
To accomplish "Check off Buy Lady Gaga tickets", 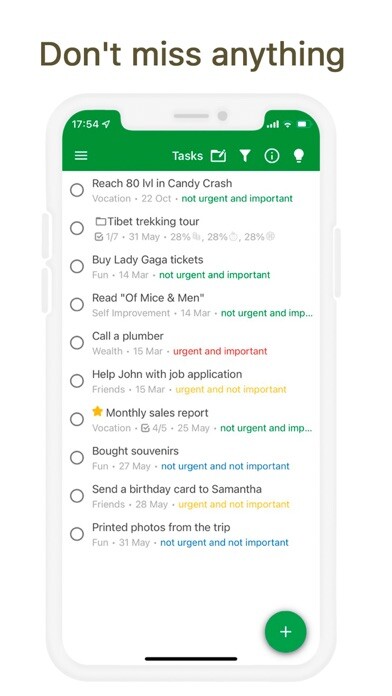I will point(77,266).
